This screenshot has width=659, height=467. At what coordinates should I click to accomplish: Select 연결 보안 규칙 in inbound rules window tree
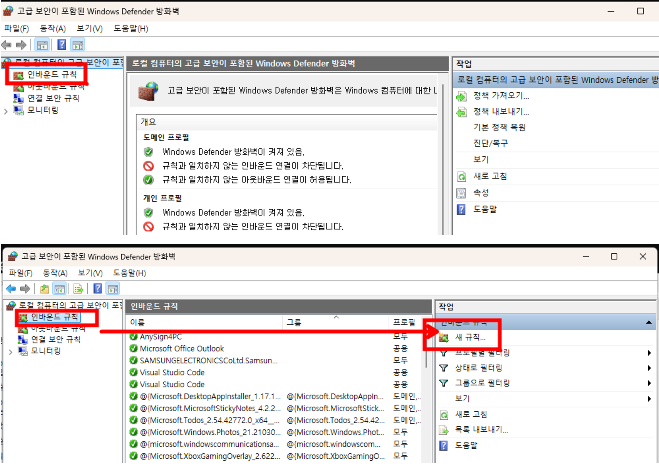pos(56,339)
